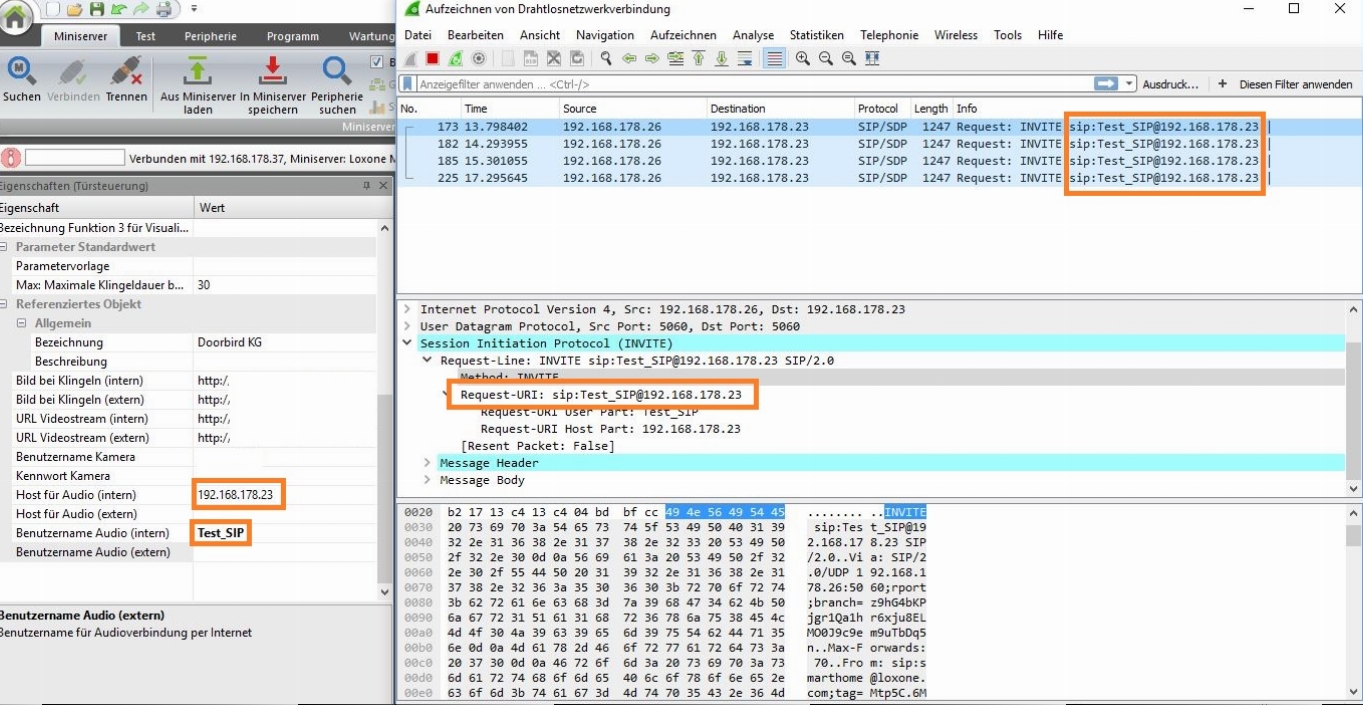Click the Ausdruck... button
The width and height of the screenshot is (1363, 705).
coord(1170,85)
